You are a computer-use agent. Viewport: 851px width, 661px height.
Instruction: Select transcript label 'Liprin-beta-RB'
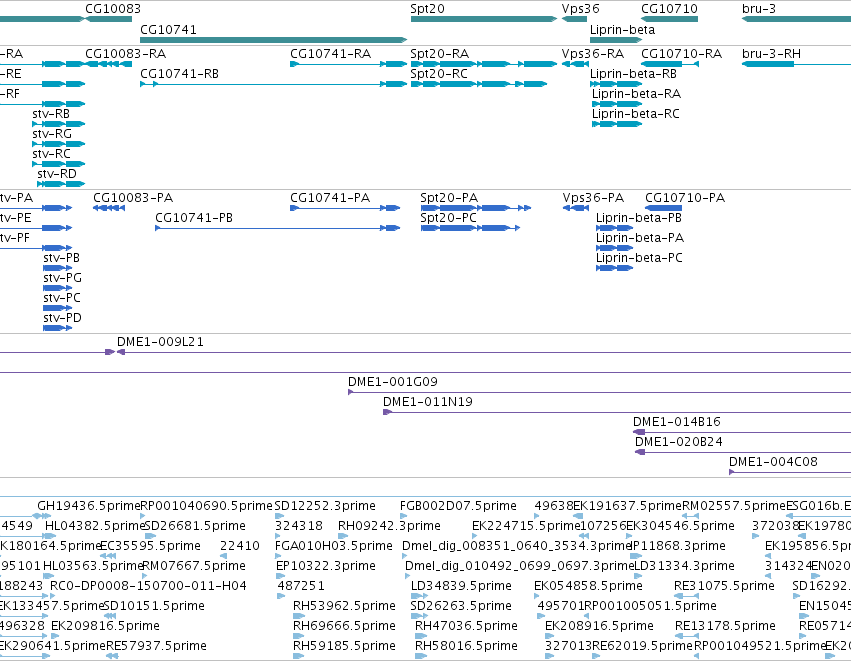click(633, 74)
